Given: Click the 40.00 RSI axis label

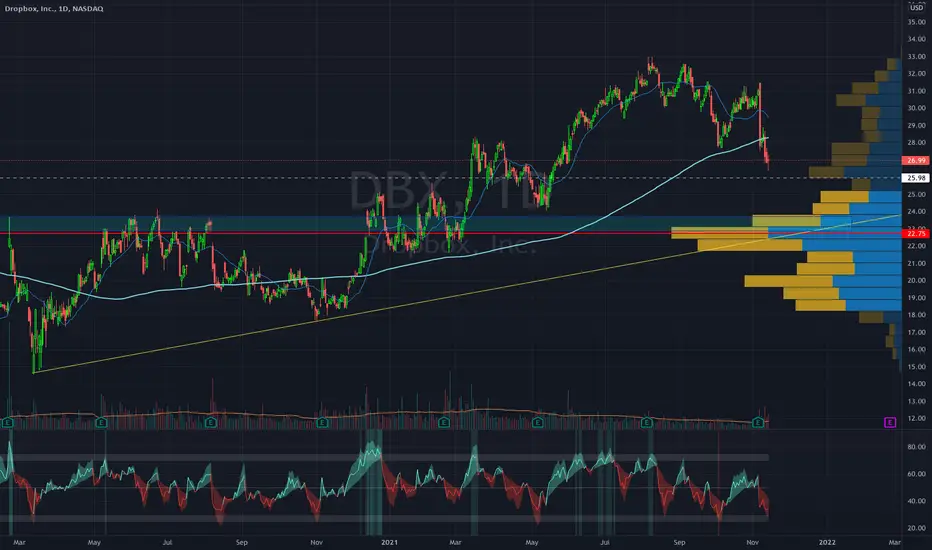Looking at the screenshot, I should click(x=917, y=501).
